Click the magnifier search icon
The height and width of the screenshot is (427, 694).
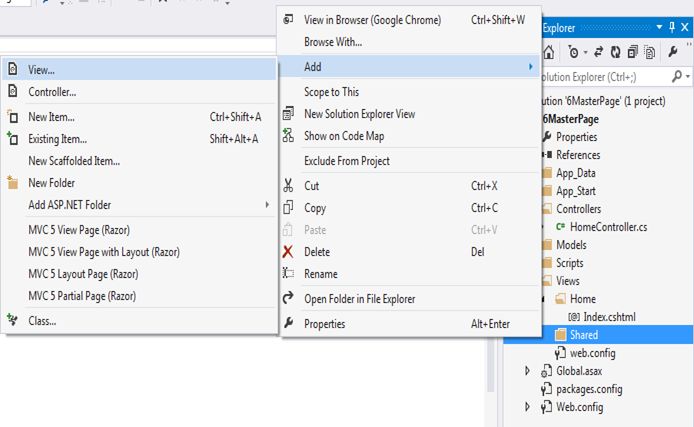tap(677, 77)
